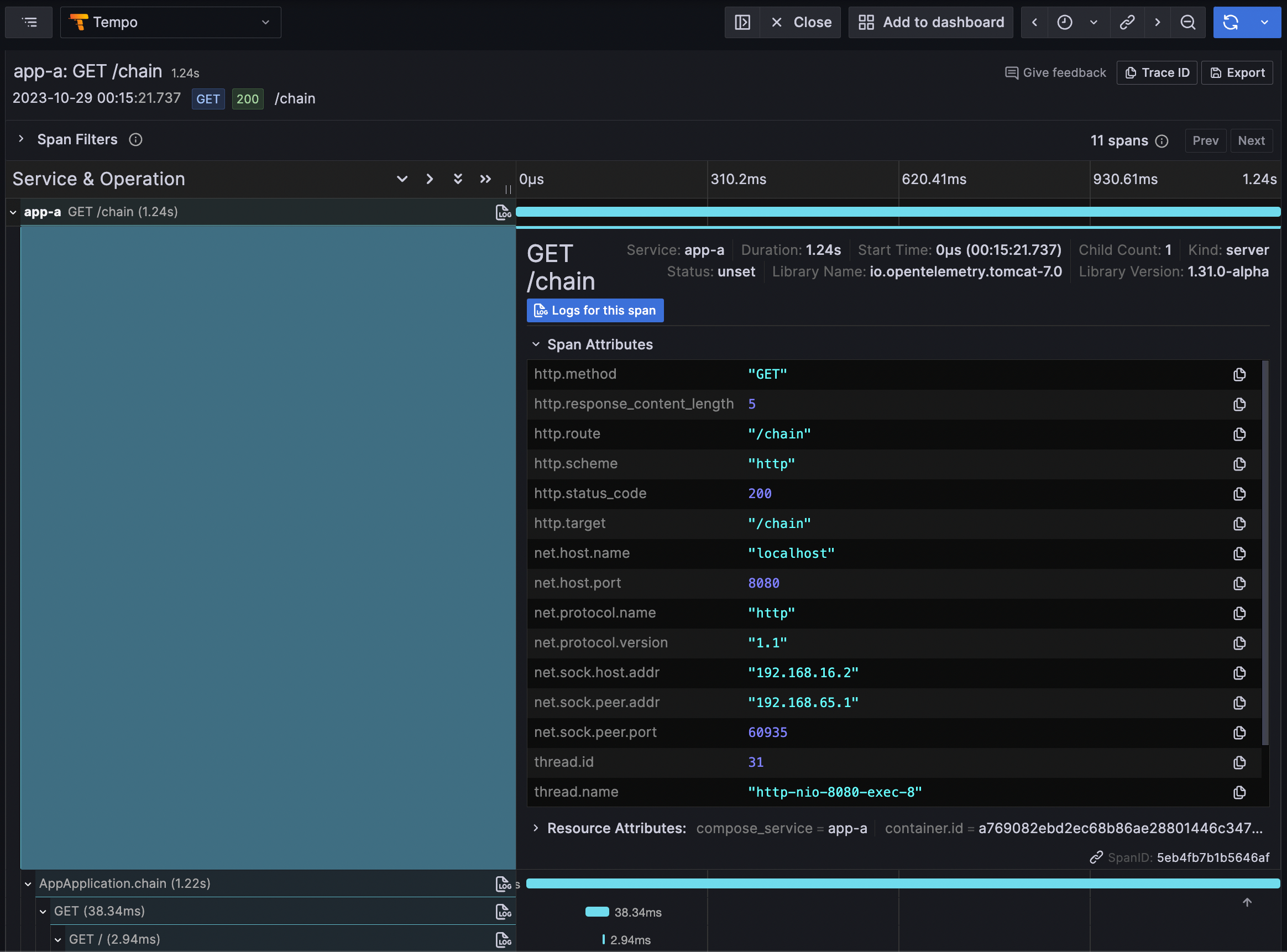Collapse the app-a GET /chain span row
This screenshot has width=1287, height=952.
pos(13,212)
